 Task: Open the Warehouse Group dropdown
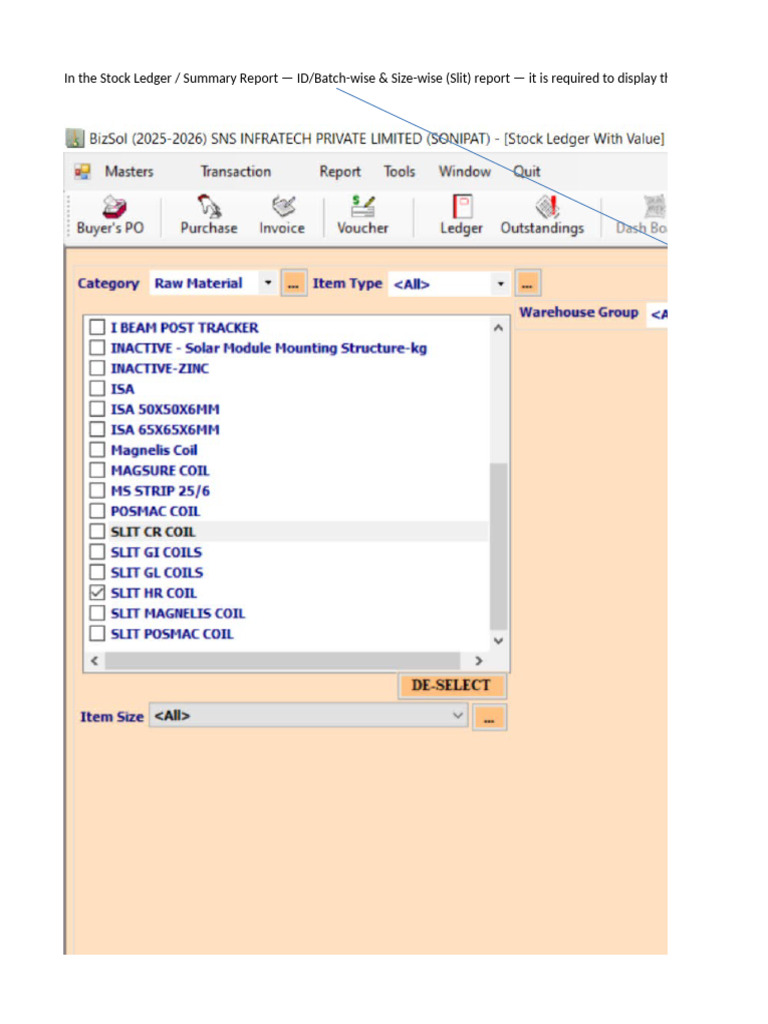658,313
